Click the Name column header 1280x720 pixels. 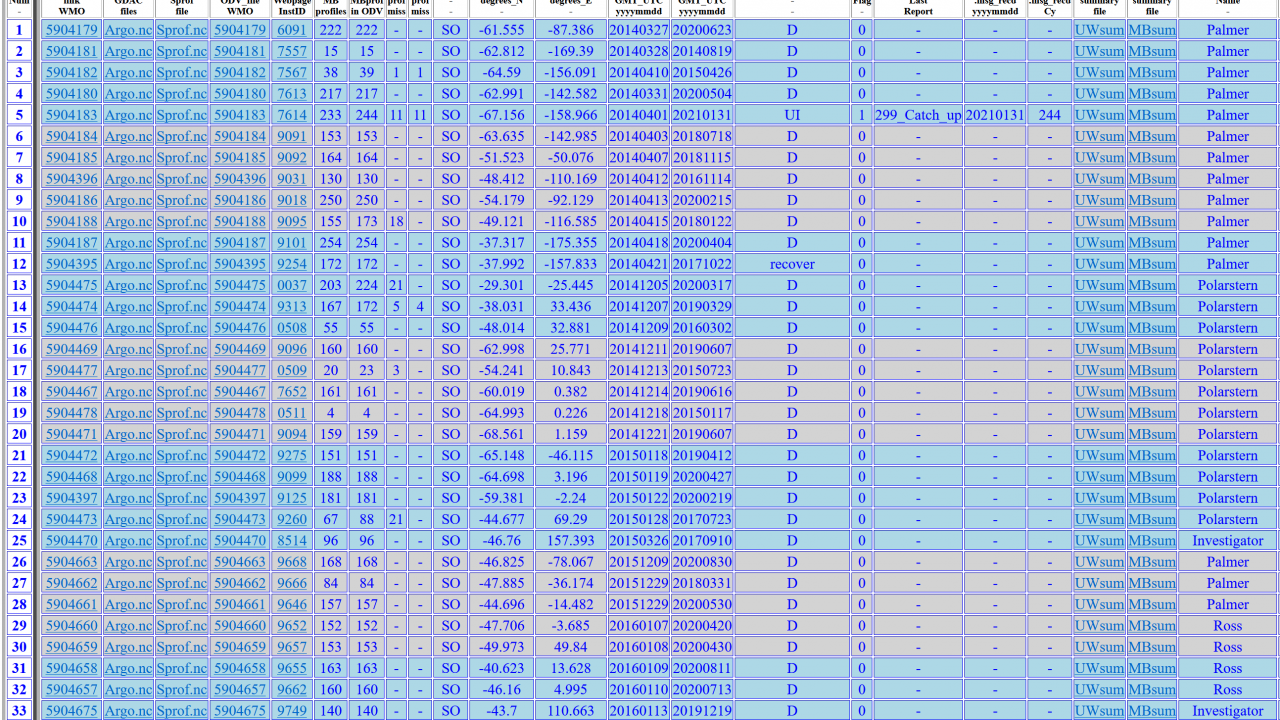click(x=1227, y=5)
